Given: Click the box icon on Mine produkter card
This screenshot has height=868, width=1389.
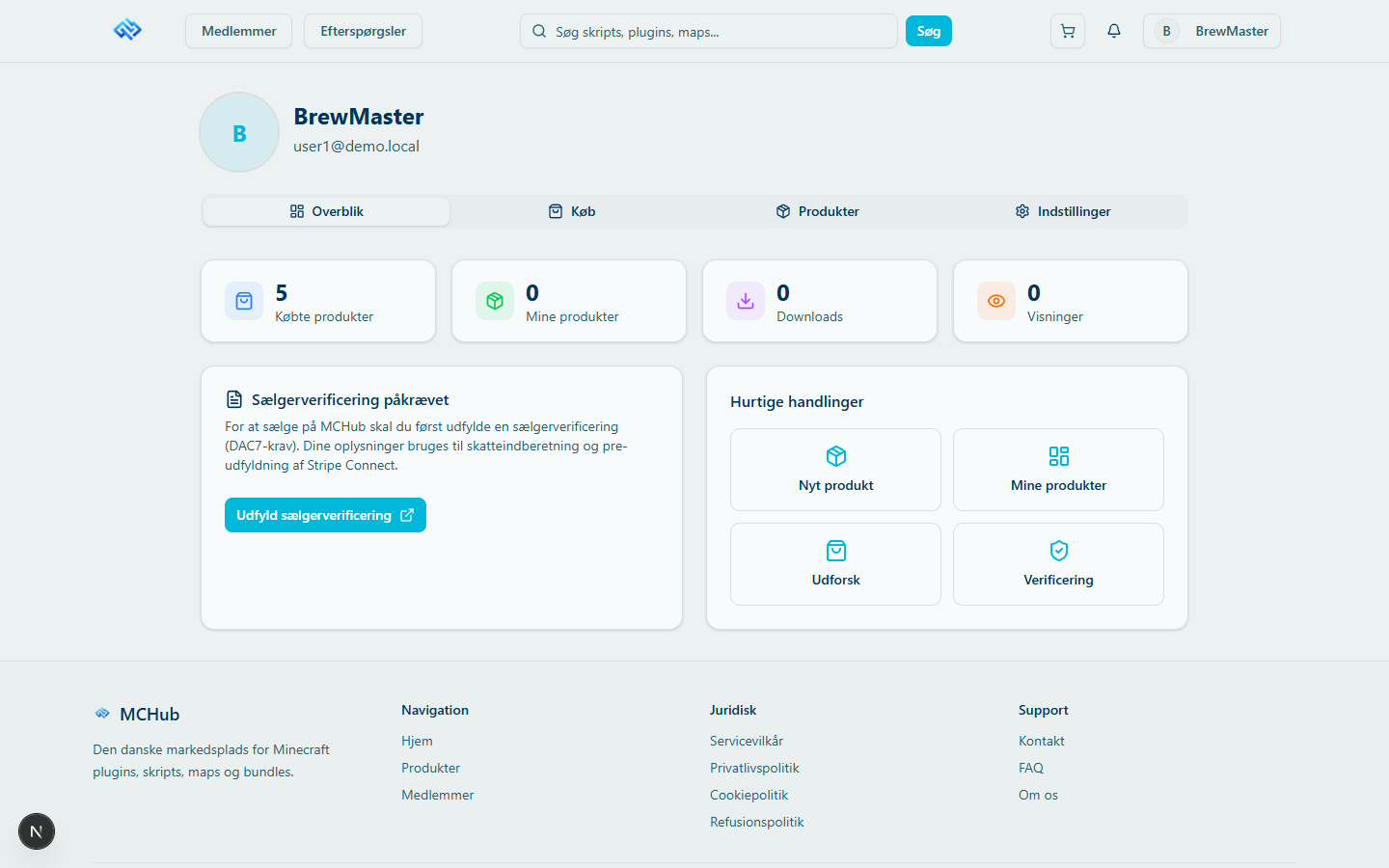Looking at the screenshot, I should 495,301.
